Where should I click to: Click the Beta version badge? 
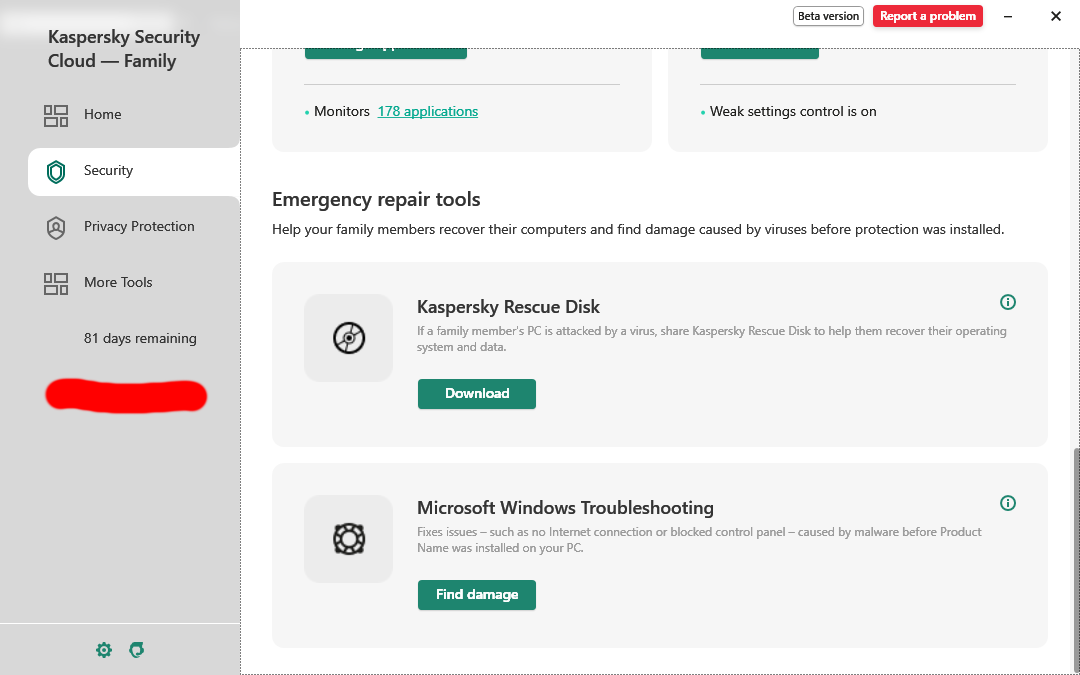click(828, 16)
